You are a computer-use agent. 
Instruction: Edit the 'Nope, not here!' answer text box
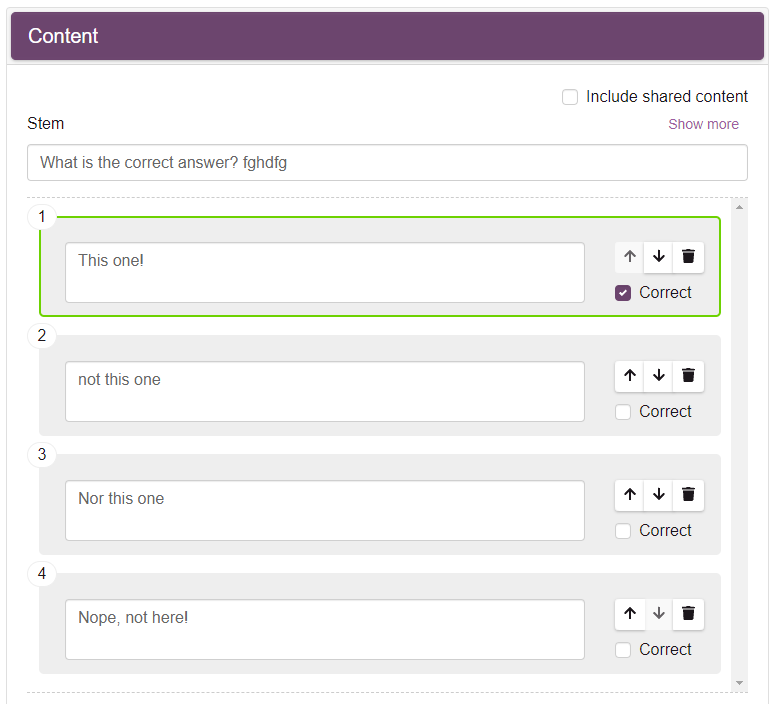pos(325,630)
